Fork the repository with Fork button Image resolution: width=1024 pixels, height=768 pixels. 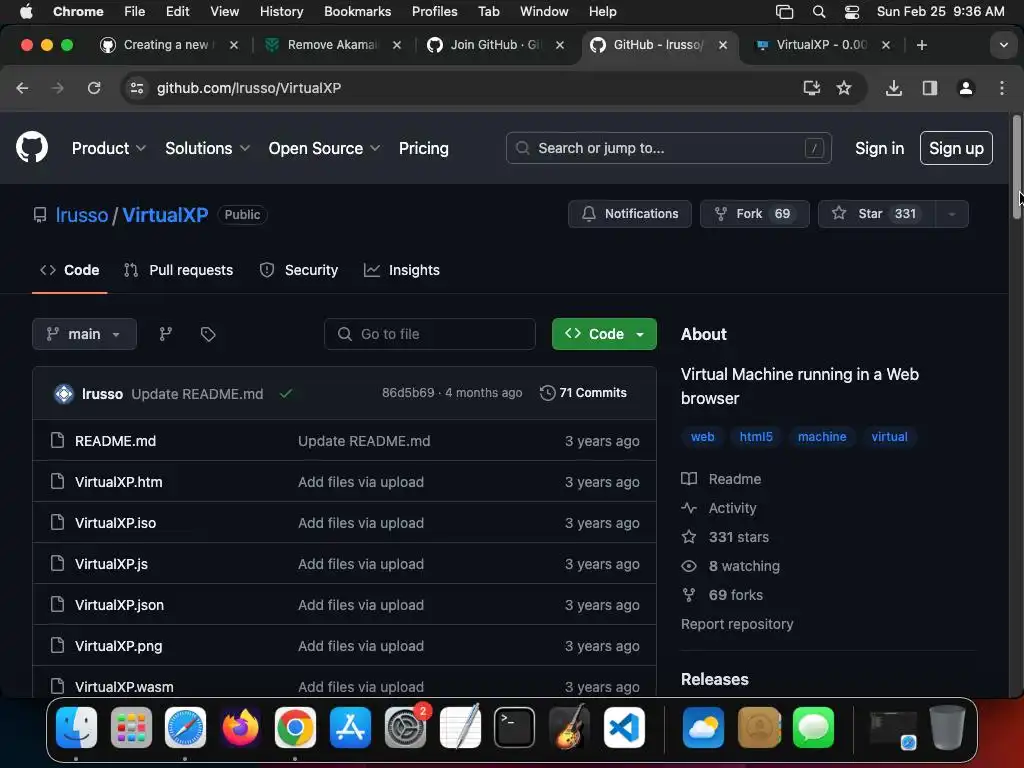coord(754,214)
